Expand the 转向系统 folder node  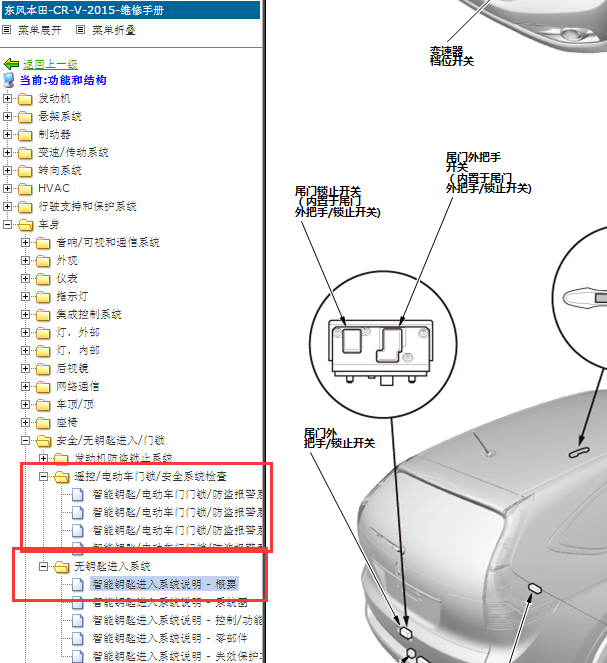[x=7, y=170]
